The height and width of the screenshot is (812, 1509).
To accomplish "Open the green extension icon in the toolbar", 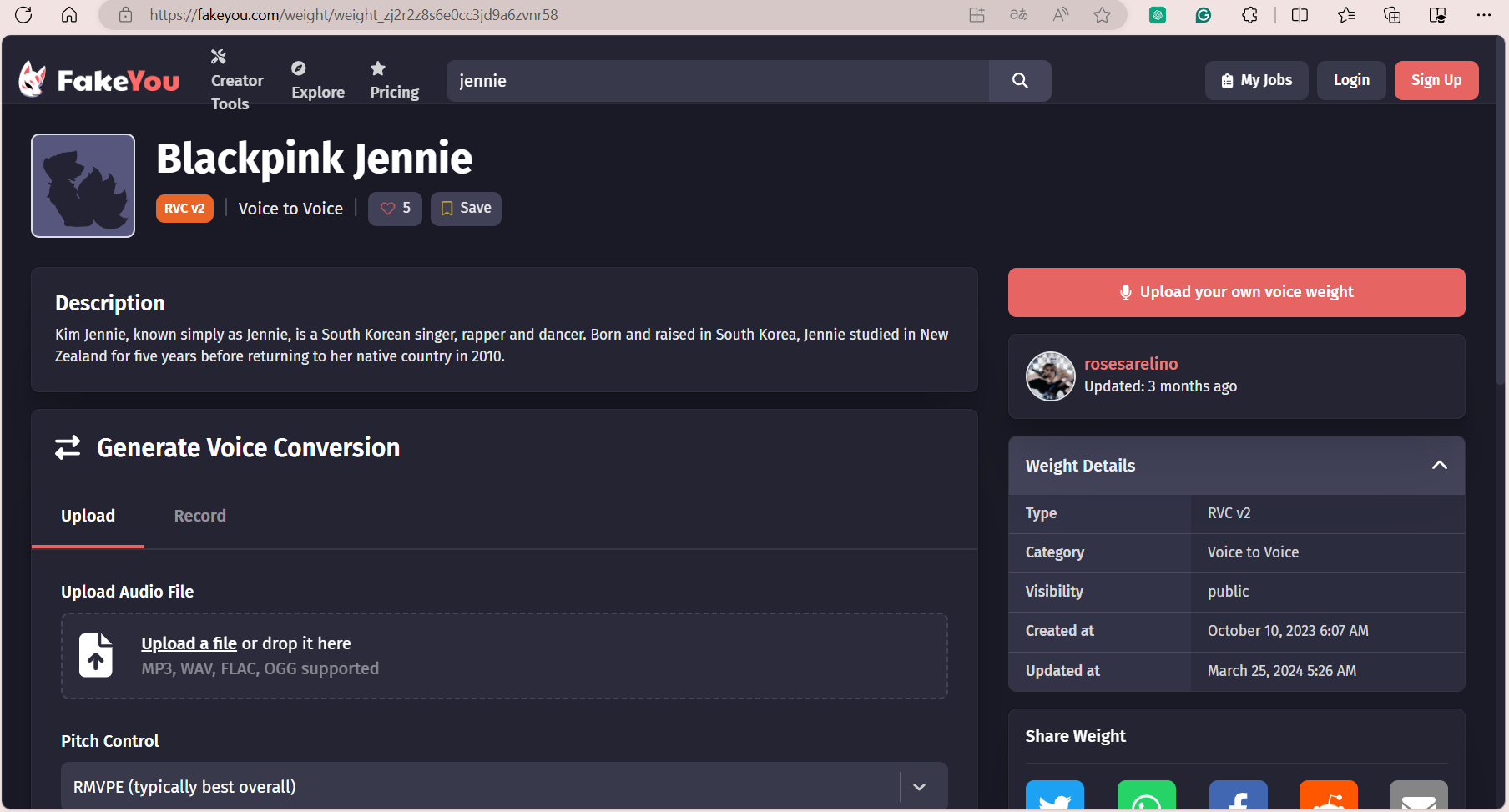I will pyautogui.click(x=1158, y=14).
